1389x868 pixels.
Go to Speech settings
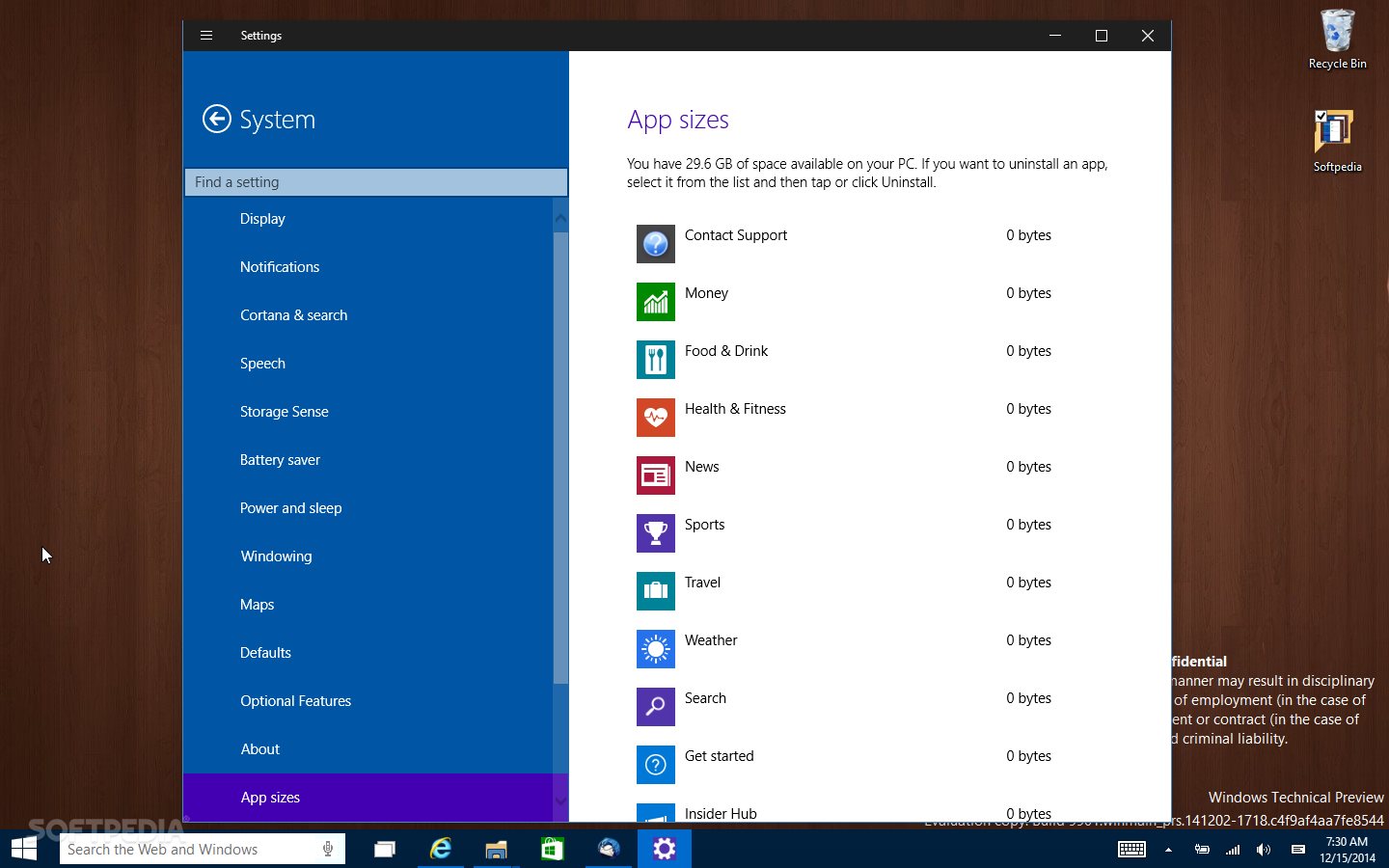coord(262,364)
